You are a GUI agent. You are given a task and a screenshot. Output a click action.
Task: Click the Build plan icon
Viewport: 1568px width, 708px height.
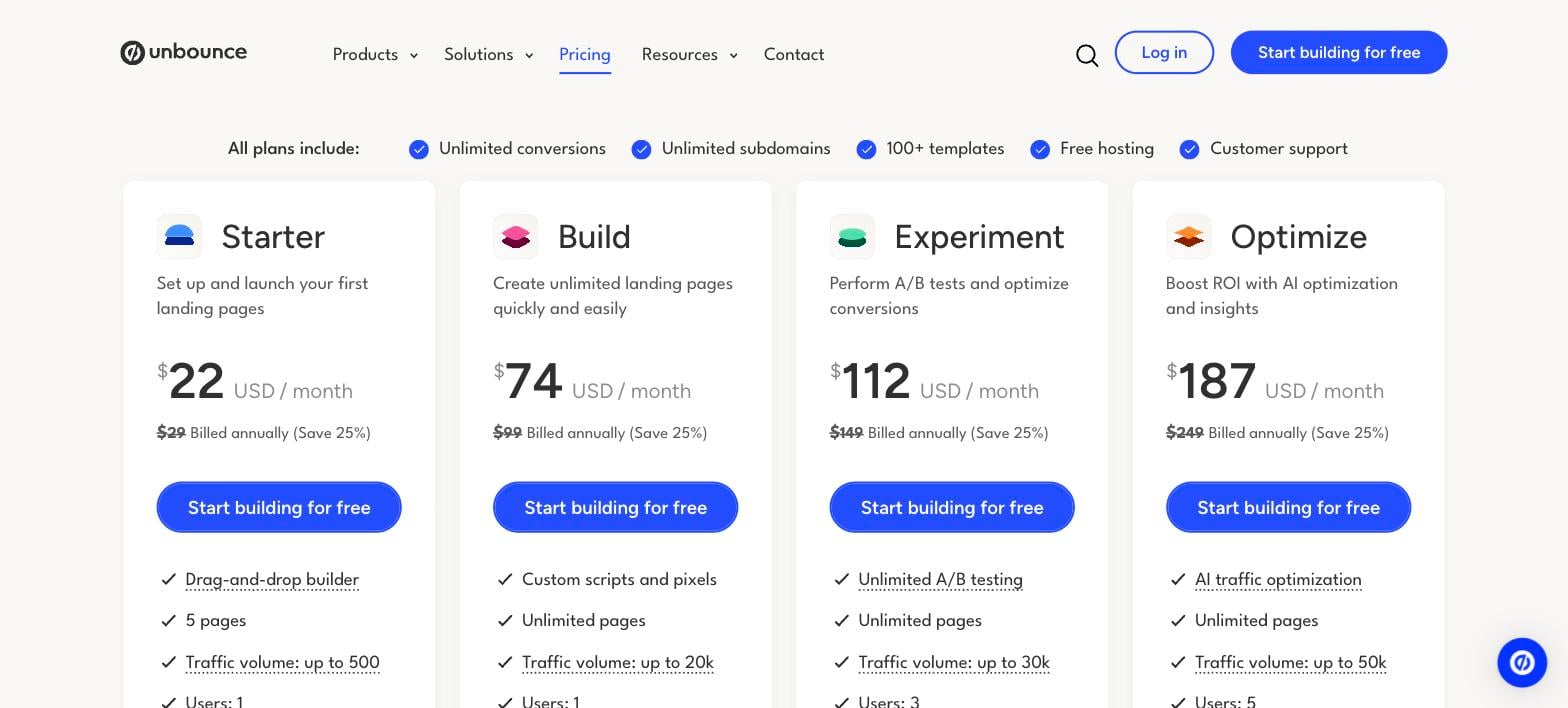[x=516, y=236]
